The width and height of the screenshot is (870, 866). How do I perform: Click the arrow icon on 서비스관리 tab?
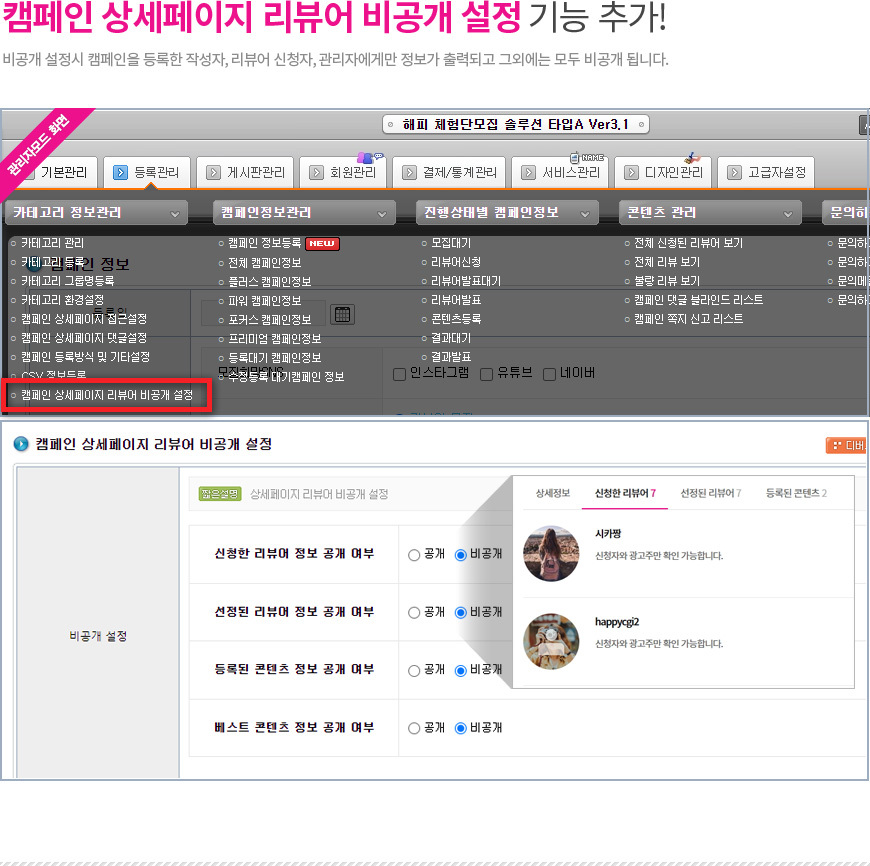pyautogui.click(x=528, y=173)
